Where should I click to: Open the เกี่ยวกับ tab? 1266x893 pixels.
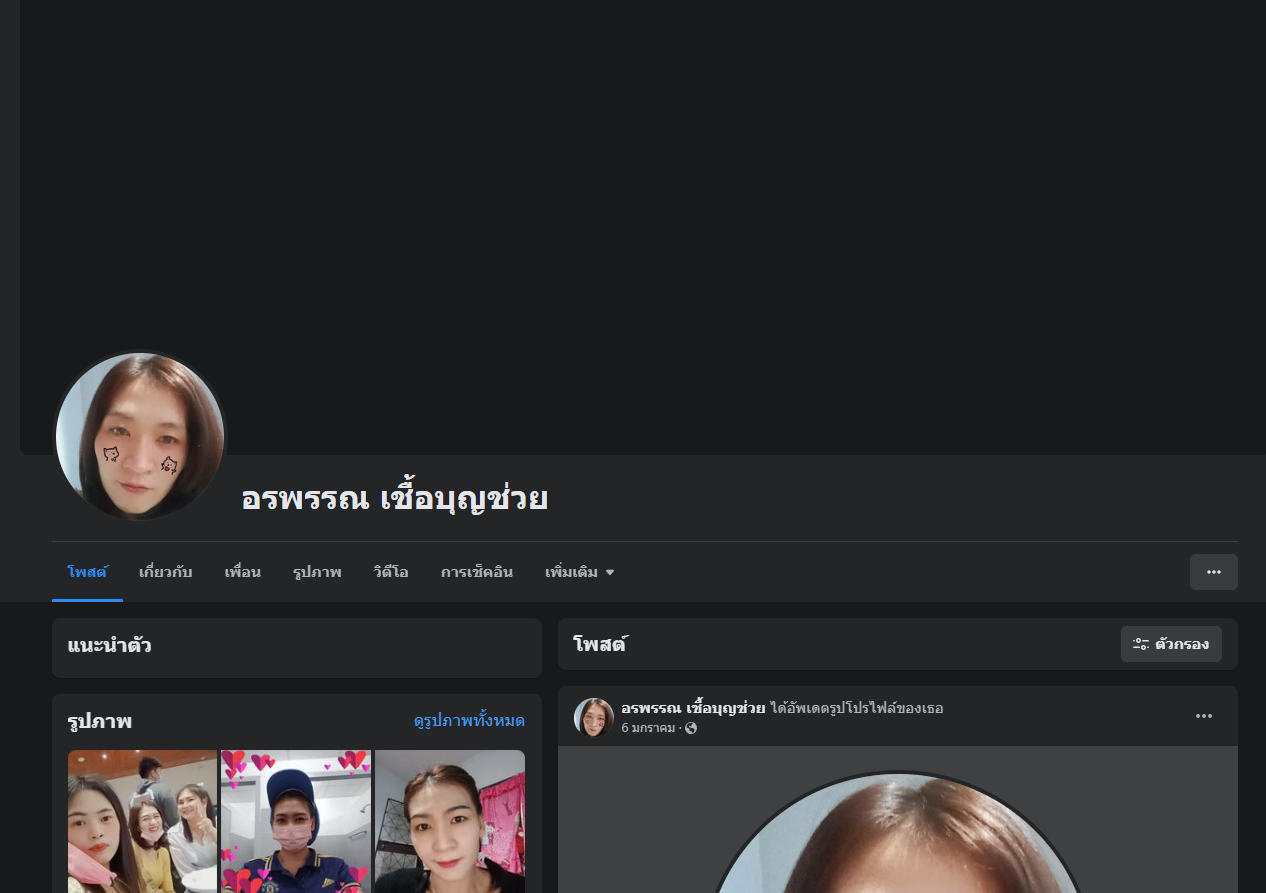[166, 572]
